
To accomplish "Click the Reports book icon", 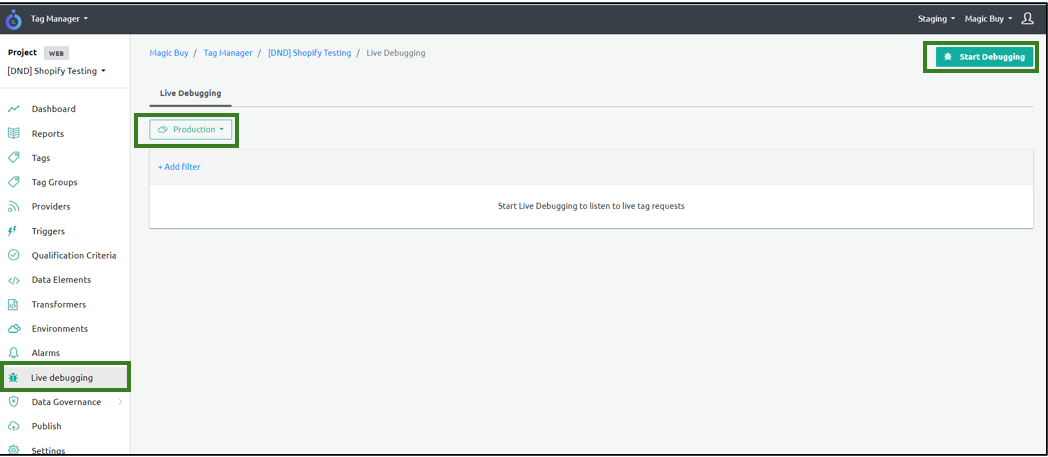I will click(13, 134).
